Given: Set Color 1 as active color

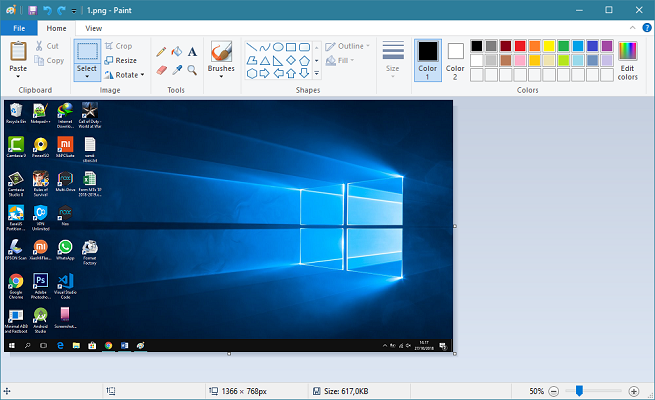Looking at the screenshot, I should [x=428, y=60].
